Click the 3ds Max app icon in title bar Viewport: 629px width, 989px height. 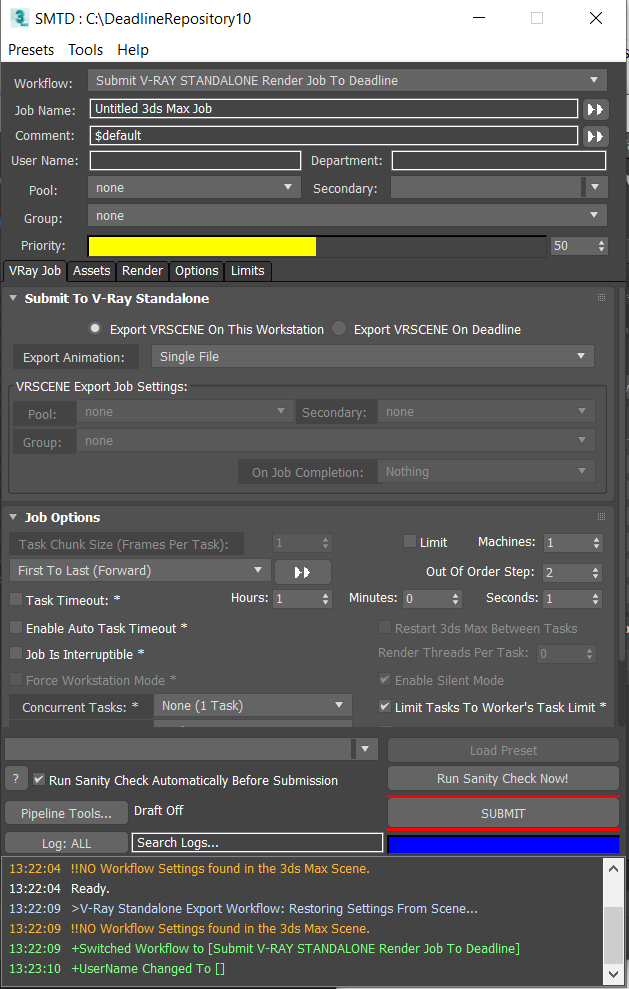coord(18,18)
